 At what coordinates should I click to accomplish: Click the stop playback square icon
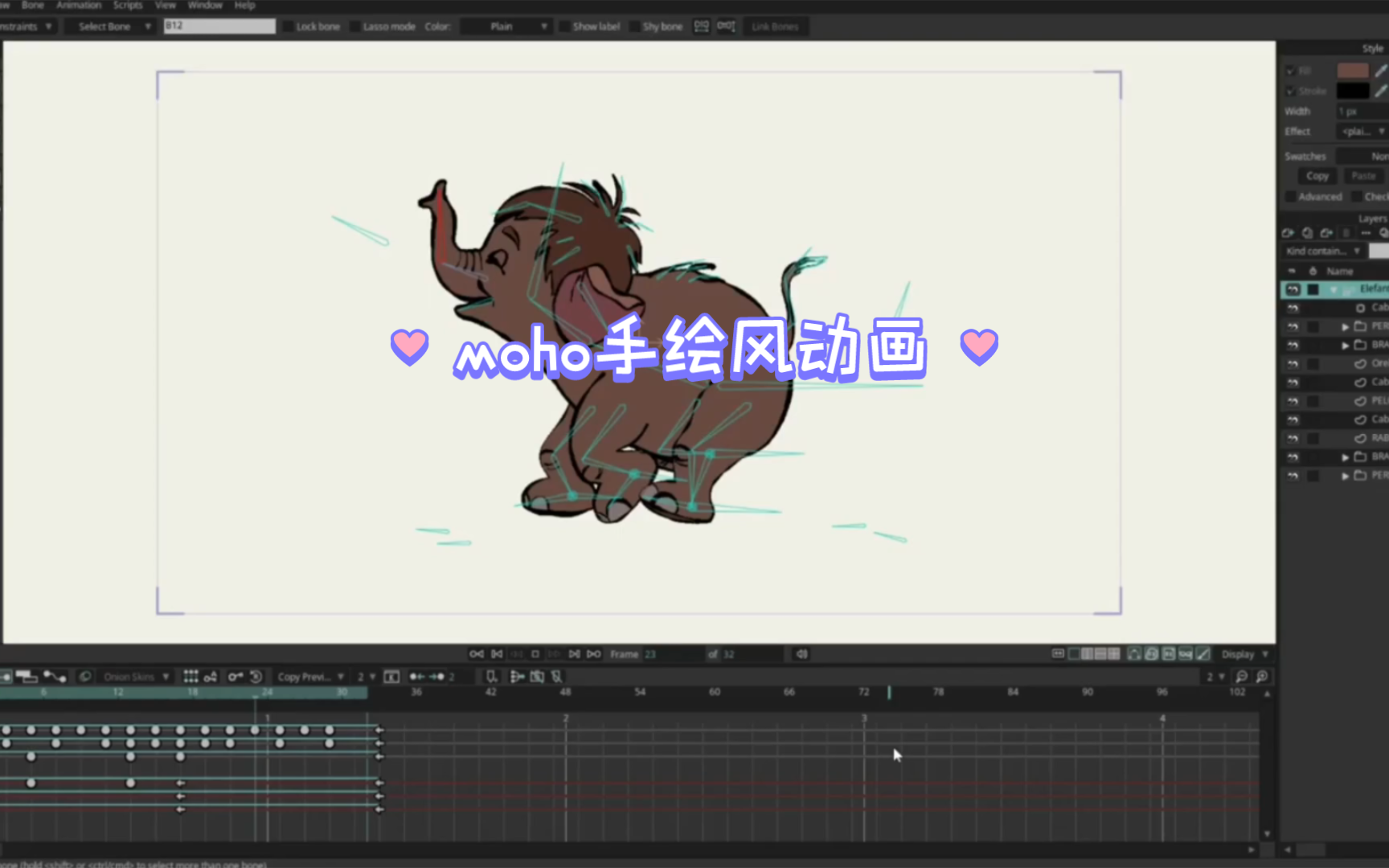535,654
